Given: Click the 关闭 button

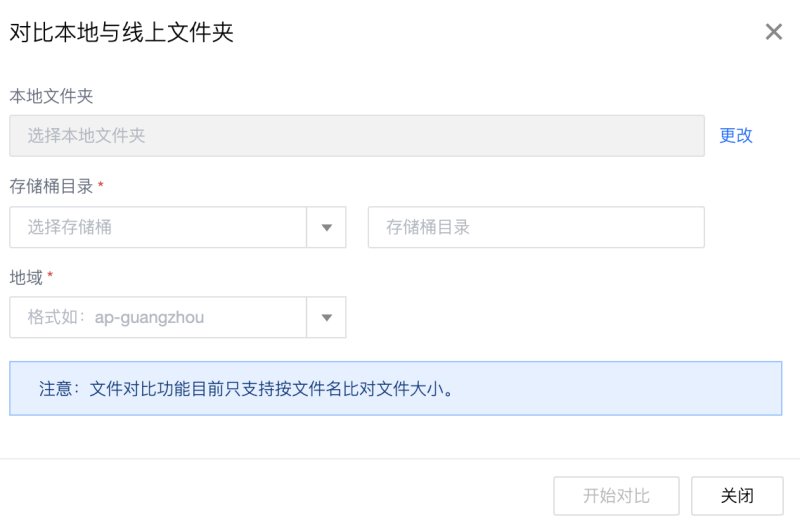Looking at the screenshot, I should [737, 495].
